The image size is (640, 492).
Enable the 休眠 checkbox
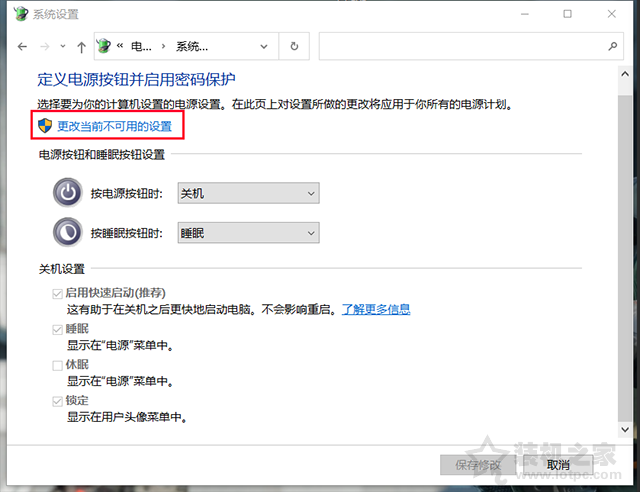[x=57, y=365]
